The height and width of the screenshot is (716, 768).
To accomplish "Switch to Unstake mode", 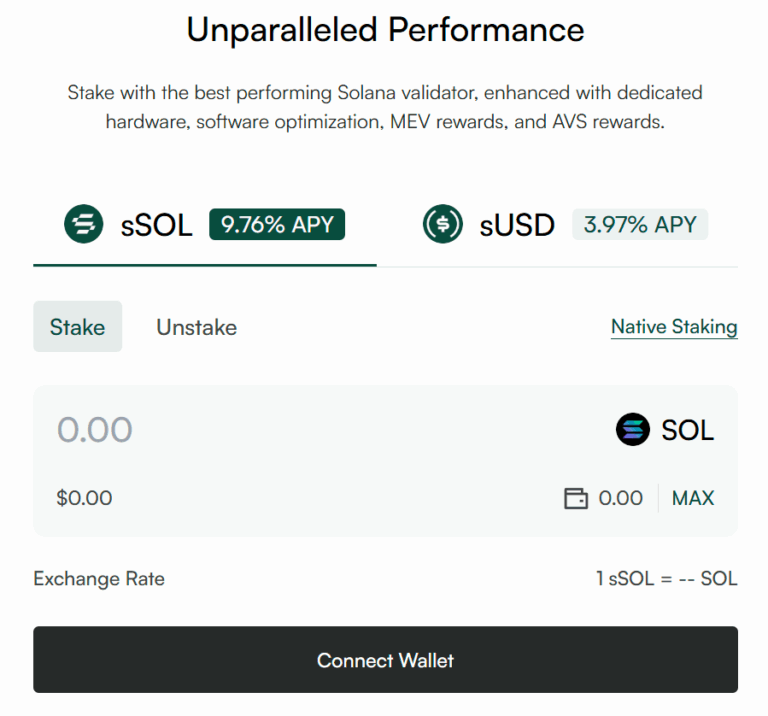I will click(x=197, y=327).
